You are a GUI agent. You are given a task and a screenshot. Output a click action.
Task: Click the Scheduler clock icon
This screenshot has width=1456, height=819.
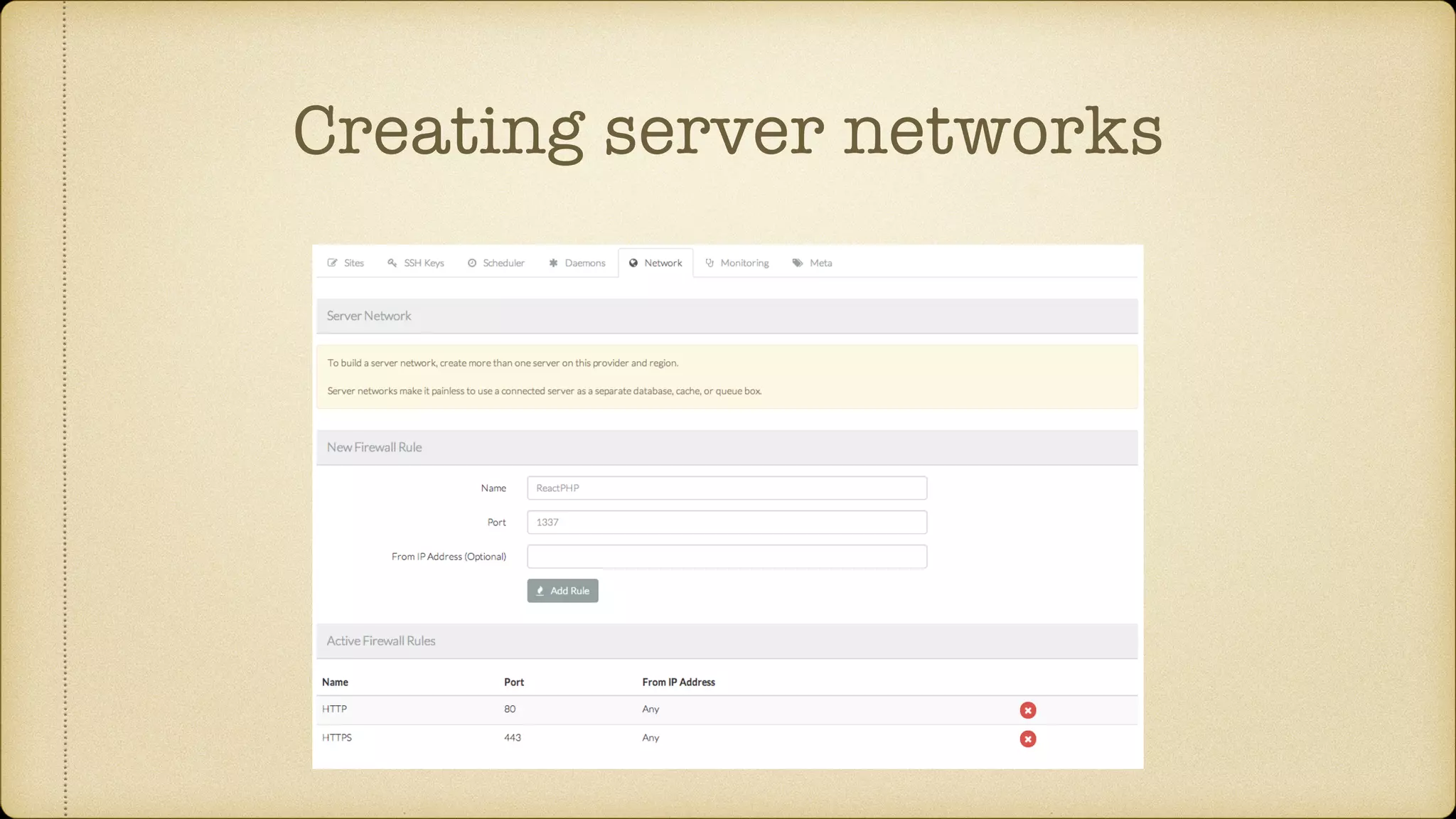472,263
